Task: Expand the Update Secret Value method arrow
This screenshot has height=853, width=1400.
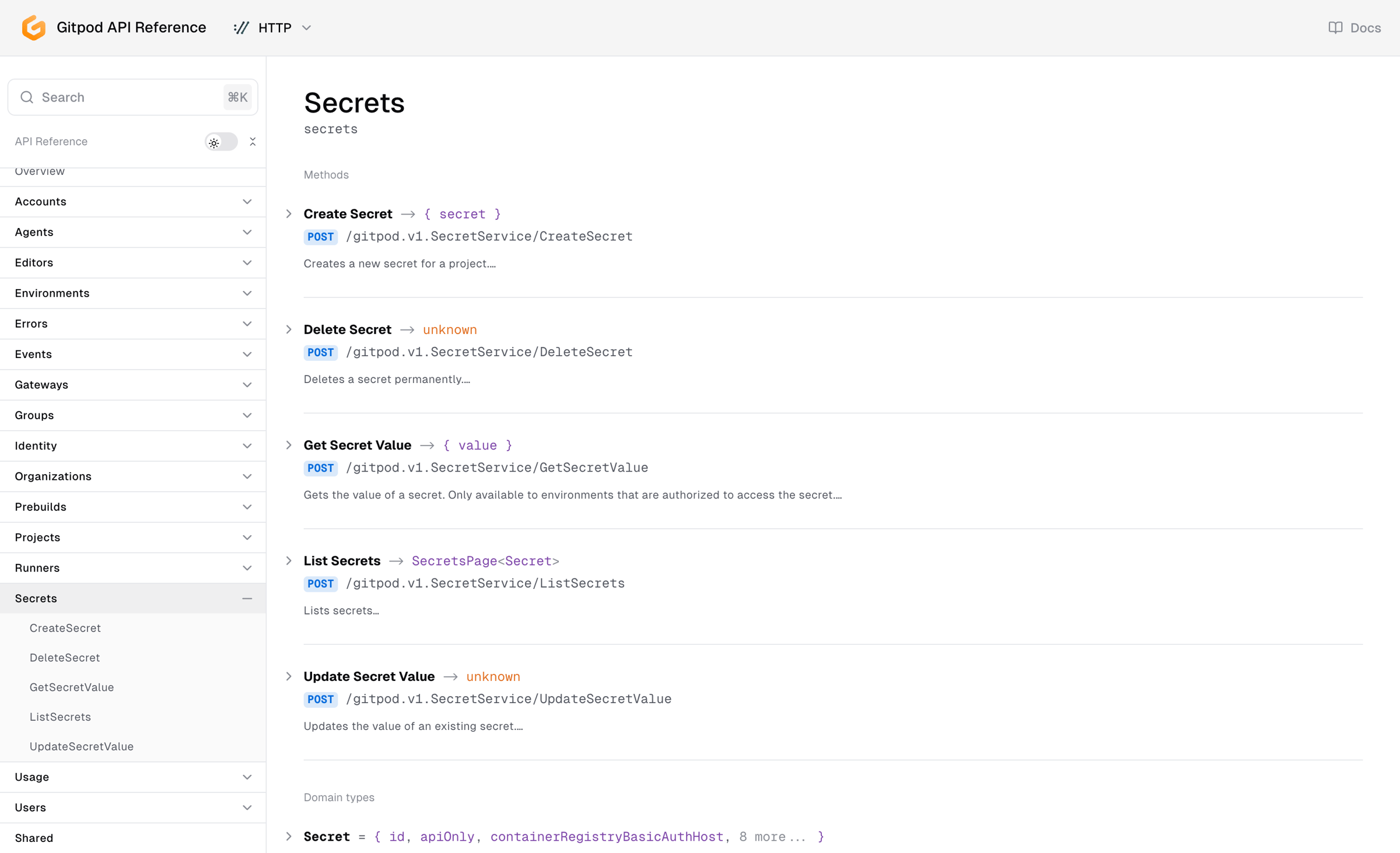Action: [x=289, y=676]
